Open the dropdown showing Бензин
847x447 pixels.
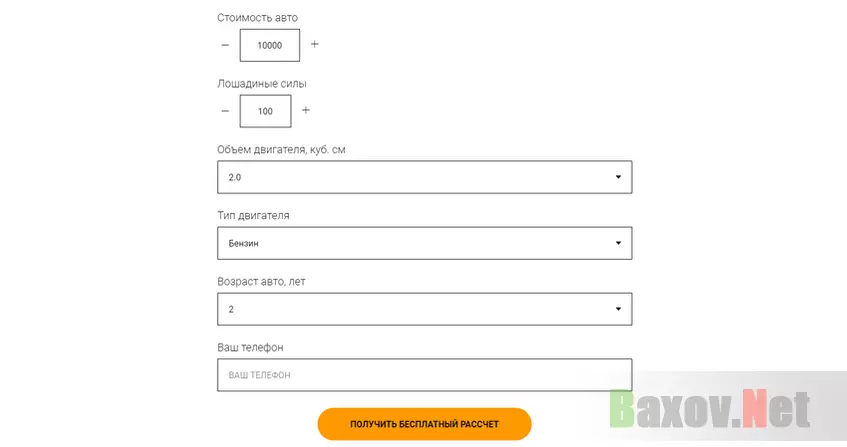(425, 243)
